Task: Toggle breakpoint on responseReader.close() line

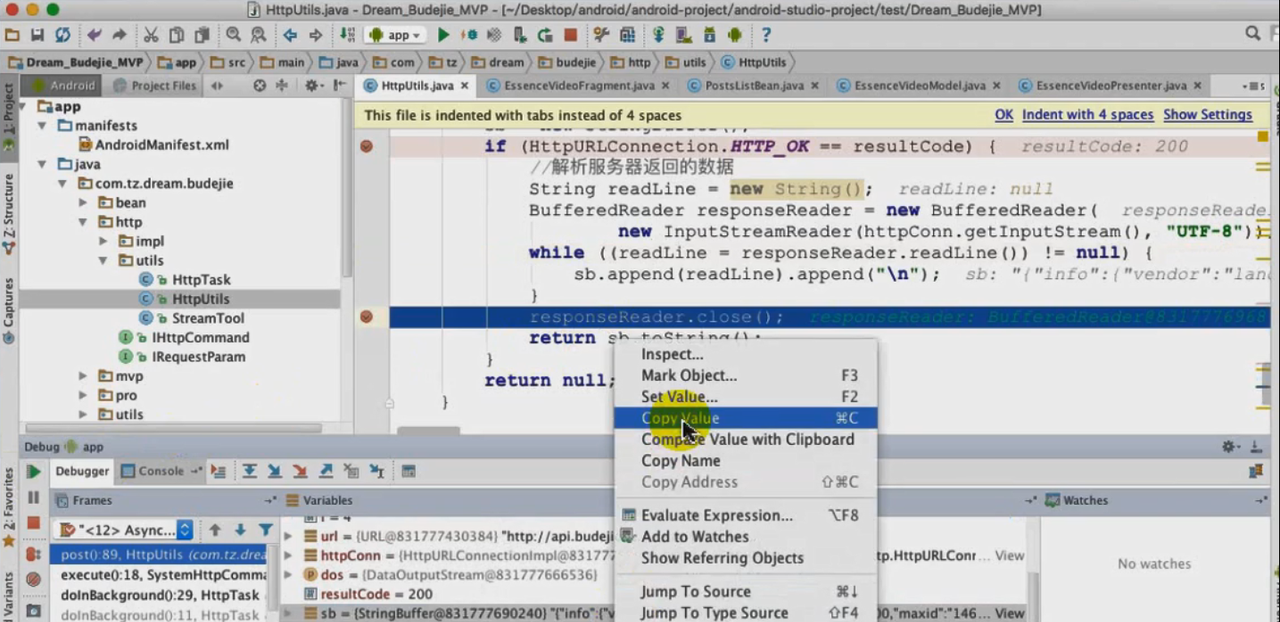Action: (366, 317)
